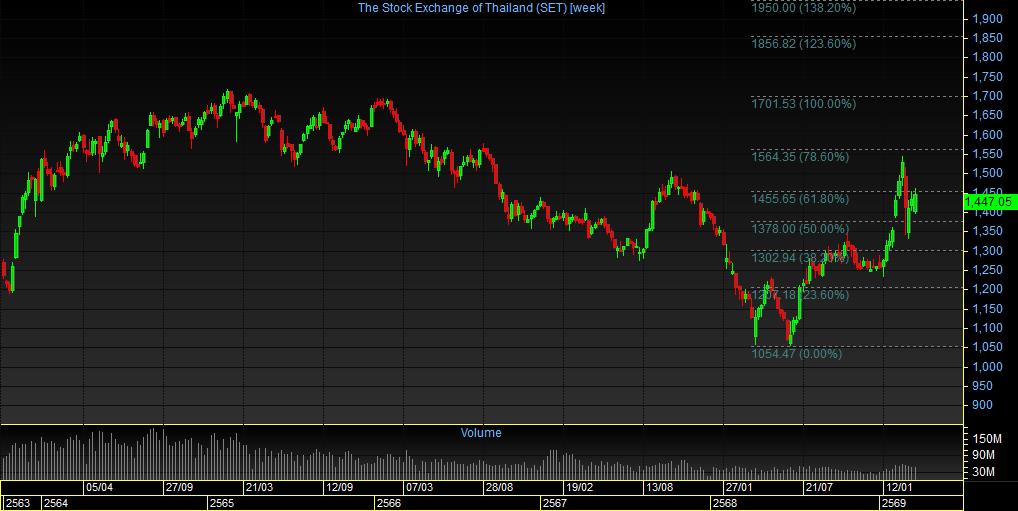Click the 1,600 price axis value

pyautogui.click(x=987, y=135)
